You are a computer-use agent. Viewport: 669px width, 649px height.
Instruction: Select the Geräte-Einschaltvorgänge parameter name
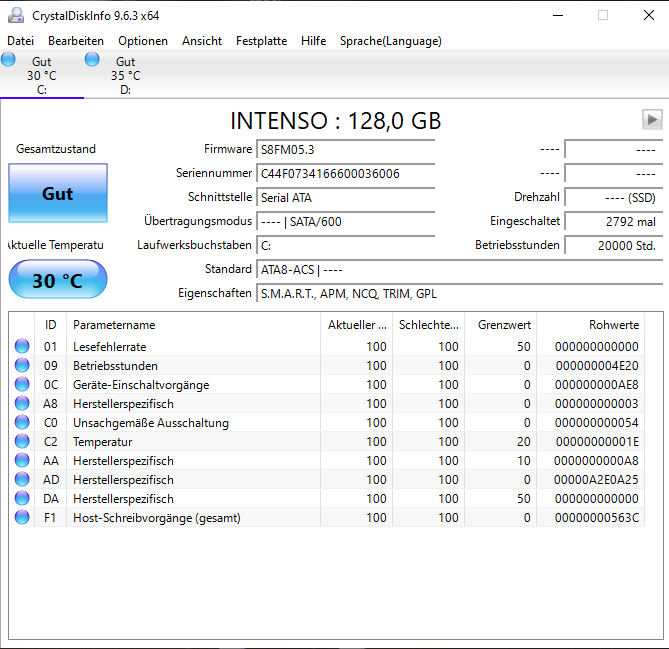pyautogui.click(x=141, y=385)
